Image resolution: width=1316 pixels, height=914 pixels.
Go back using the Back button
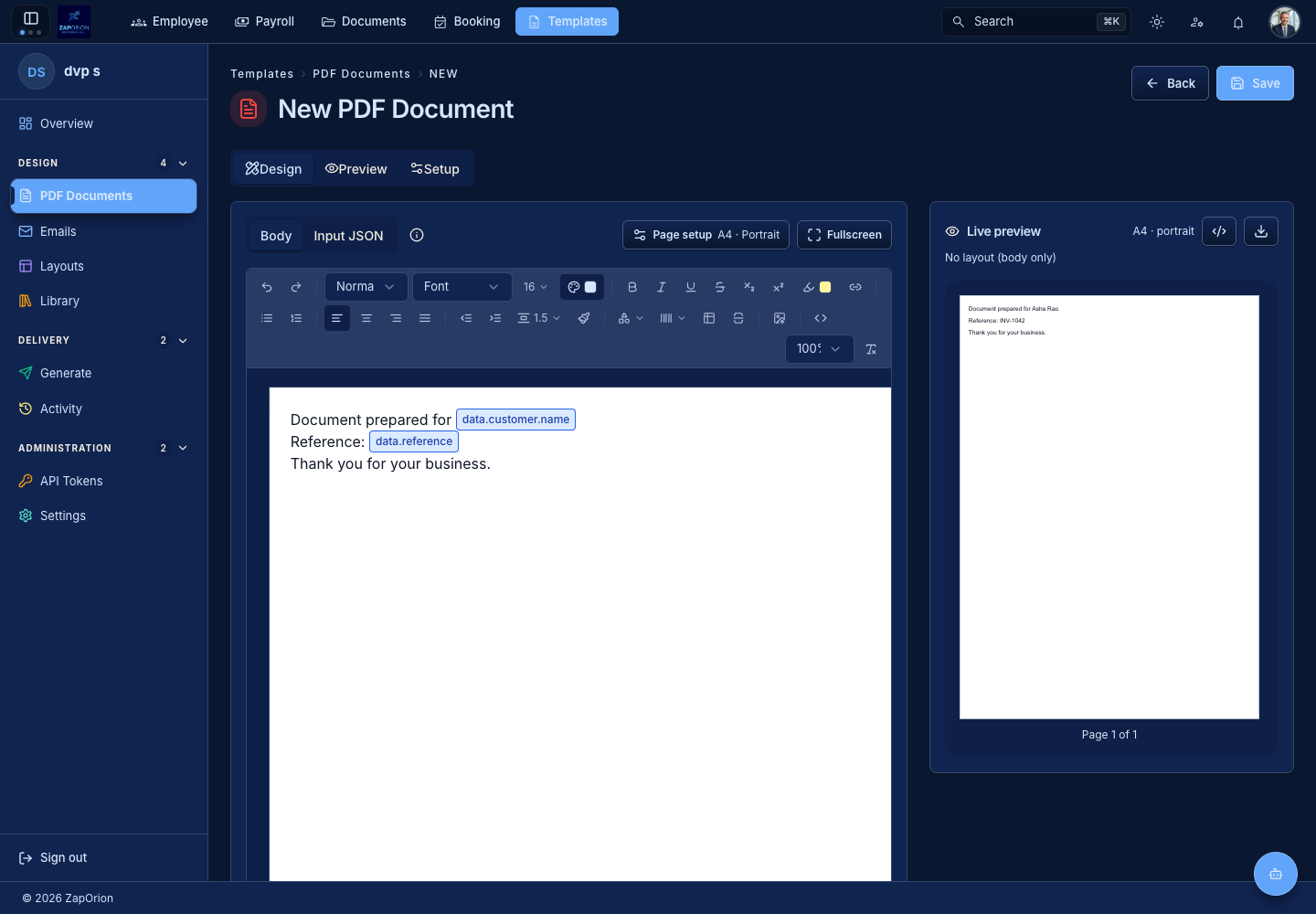coord(1170,83)
